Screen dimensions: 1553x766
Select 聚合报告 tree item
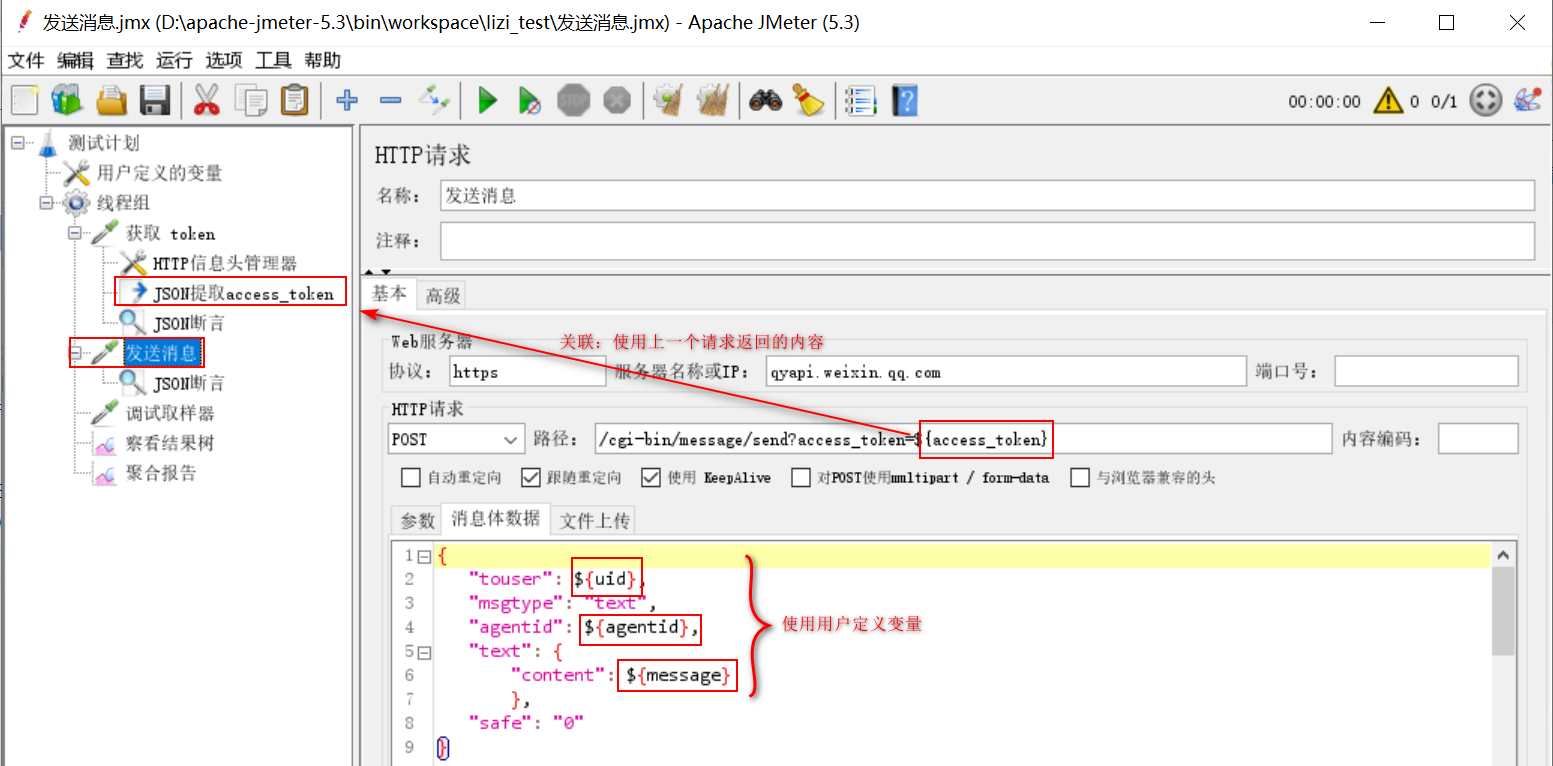point(161,473)
